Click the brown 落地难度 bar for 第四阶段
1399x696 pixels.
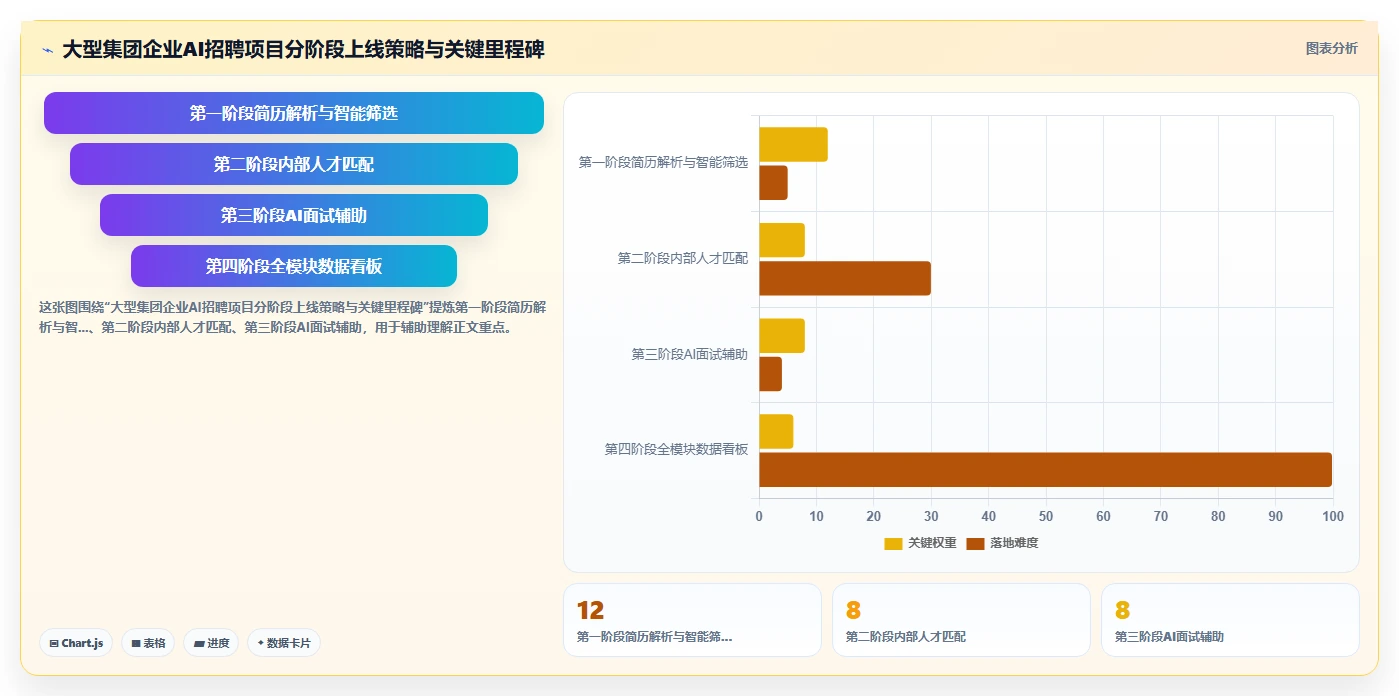[x=1045, y=470]
